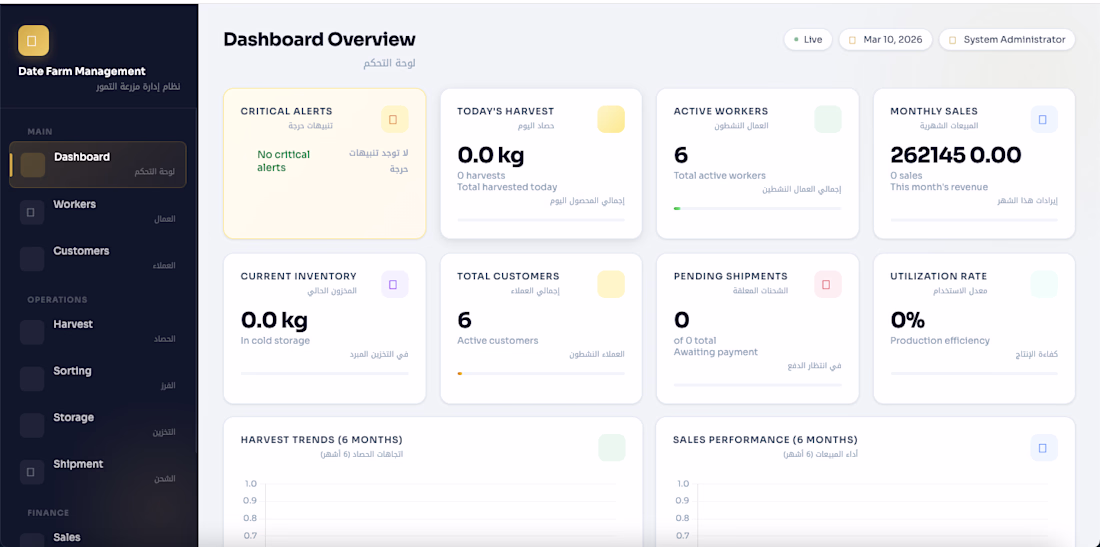The width and height of the screenshot is (1100, 547).
Task: Click the Sales Performance (6 Months) title
Action: click(x=765, y=440)
